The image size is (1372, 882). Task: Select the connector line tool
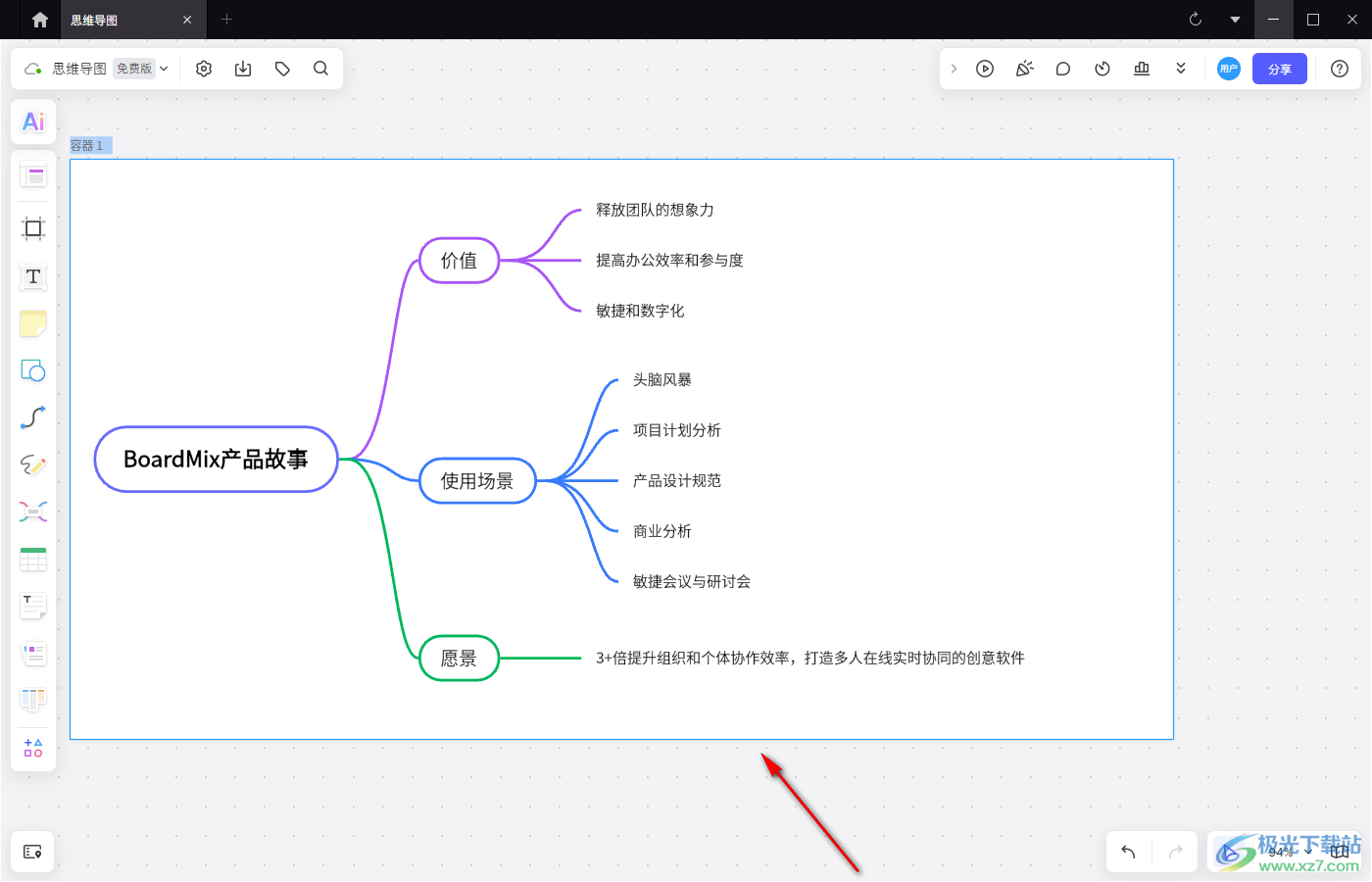(x=33, y=417)
